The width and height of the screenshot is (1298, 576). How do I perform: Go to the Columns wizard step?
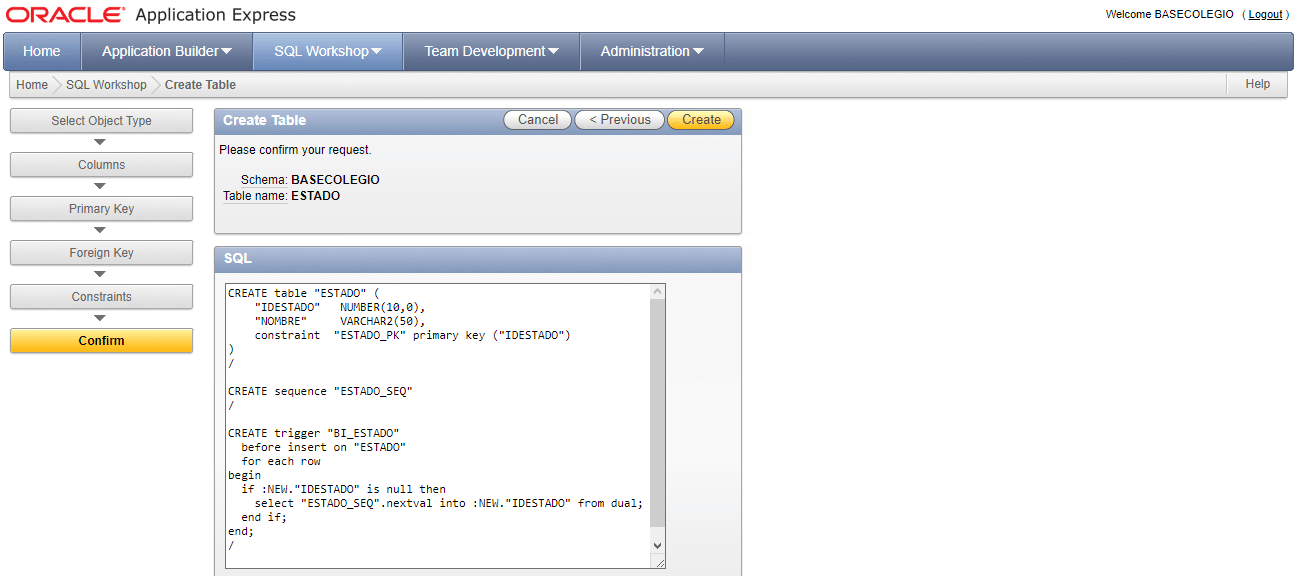(x=101, y=165)
